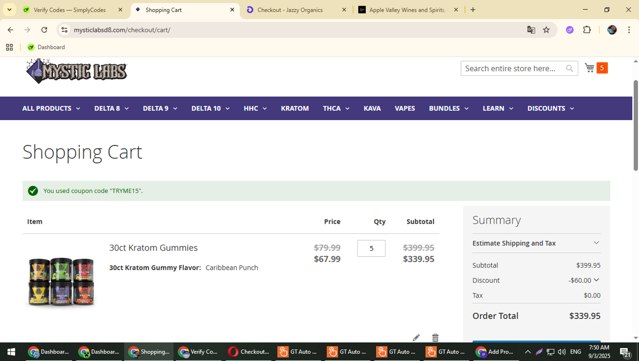Expand the ALL PRODUCTS menu
The image size is (639, 361).
click(x=51, y=108)
